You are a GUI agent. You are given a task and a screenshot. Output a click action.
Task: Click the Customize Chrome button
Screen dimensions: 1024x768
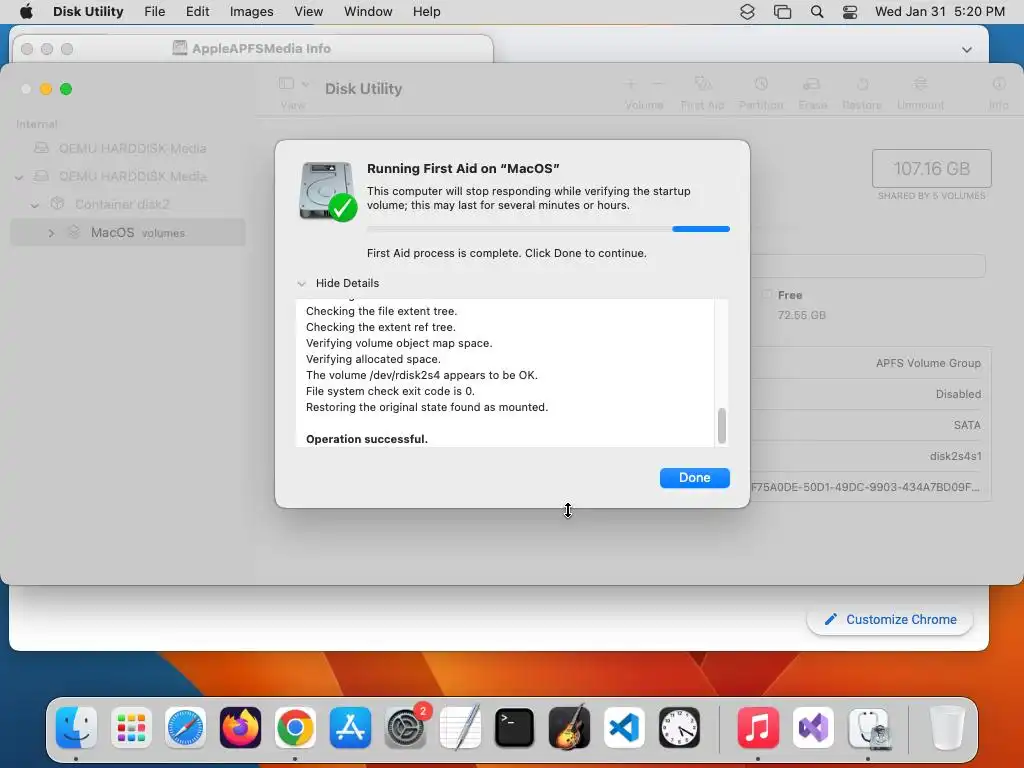[890, 619]
